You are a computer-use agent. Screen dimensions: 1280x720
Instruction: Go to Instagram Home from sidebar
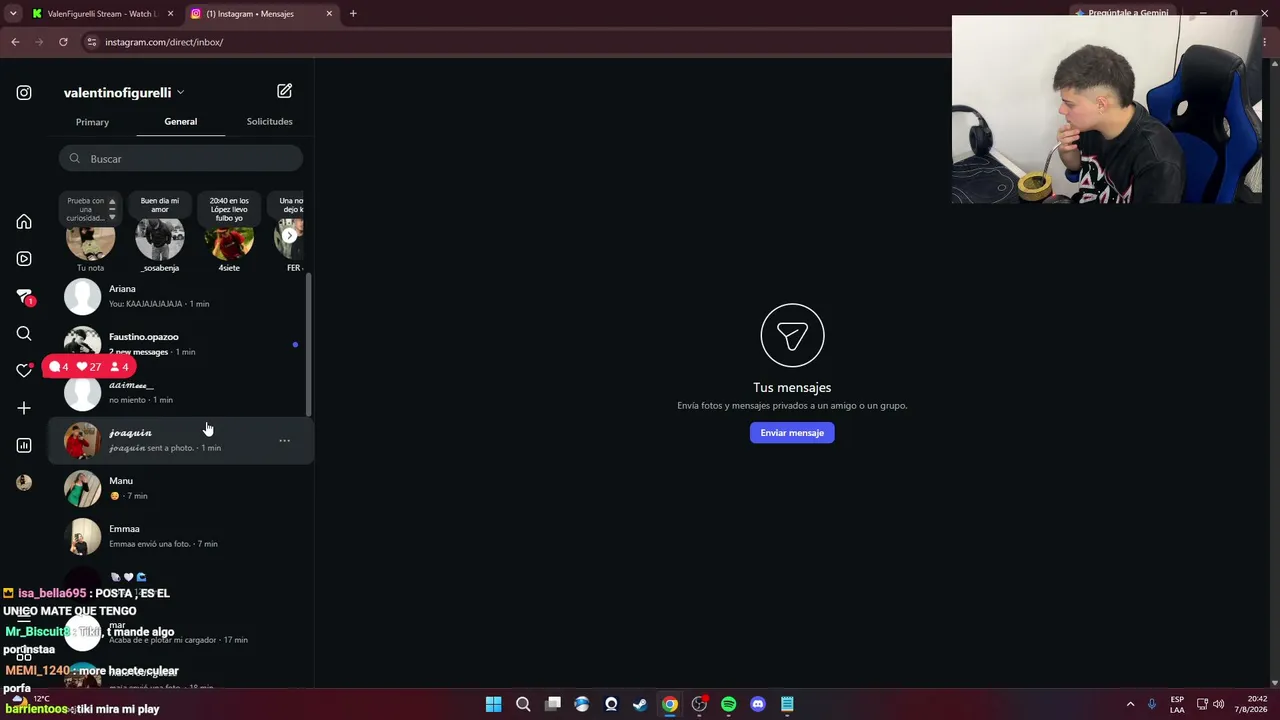click(24, 222)
